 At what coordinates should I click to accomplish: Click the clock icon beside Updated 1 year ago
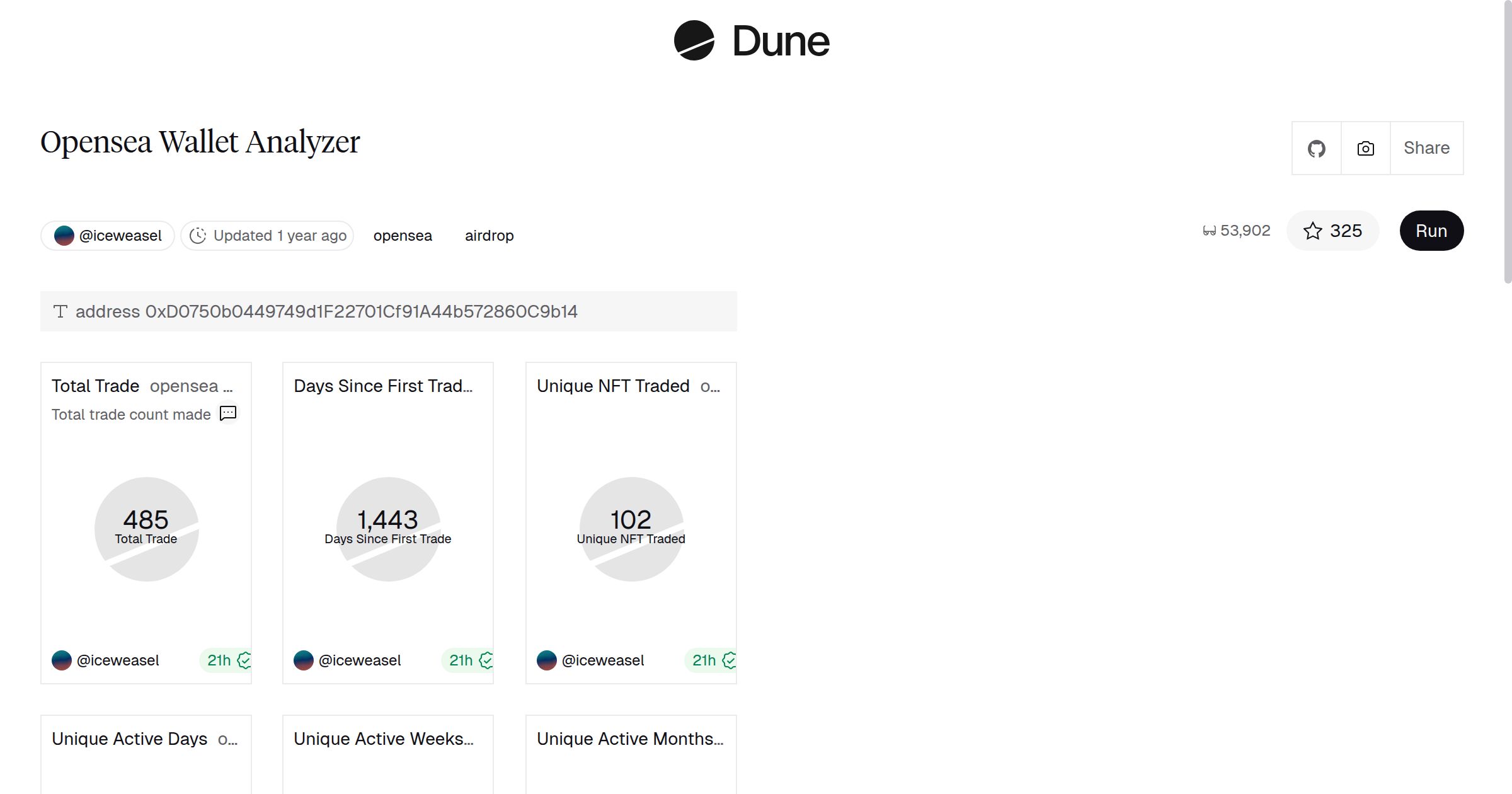[198, 235]
